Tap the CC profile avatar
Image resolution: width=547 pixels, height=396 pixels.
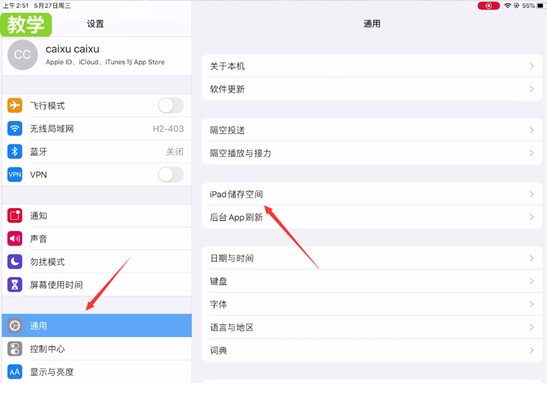click(x=23, y=55)
